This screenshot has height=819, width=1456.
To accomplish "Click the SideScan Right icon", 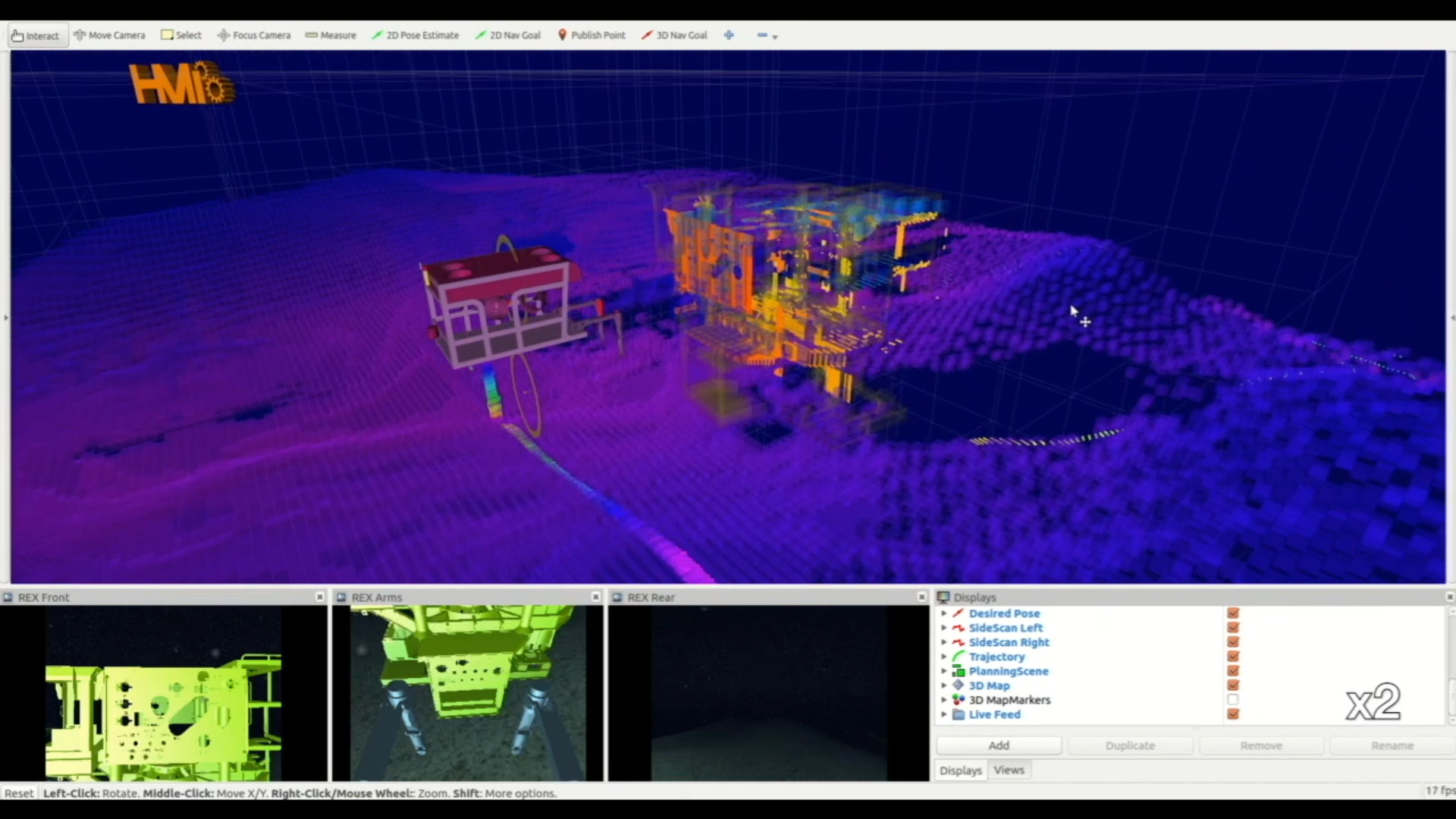I will 959,642.
